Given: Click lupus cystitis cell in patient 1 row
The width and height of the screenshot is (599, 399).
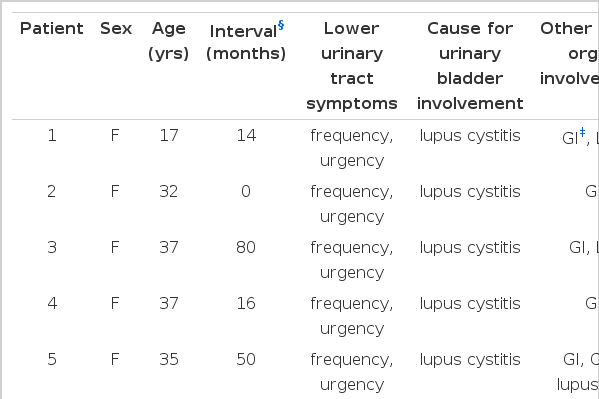Looking at the screenshot, I should (x=470, y=136).
